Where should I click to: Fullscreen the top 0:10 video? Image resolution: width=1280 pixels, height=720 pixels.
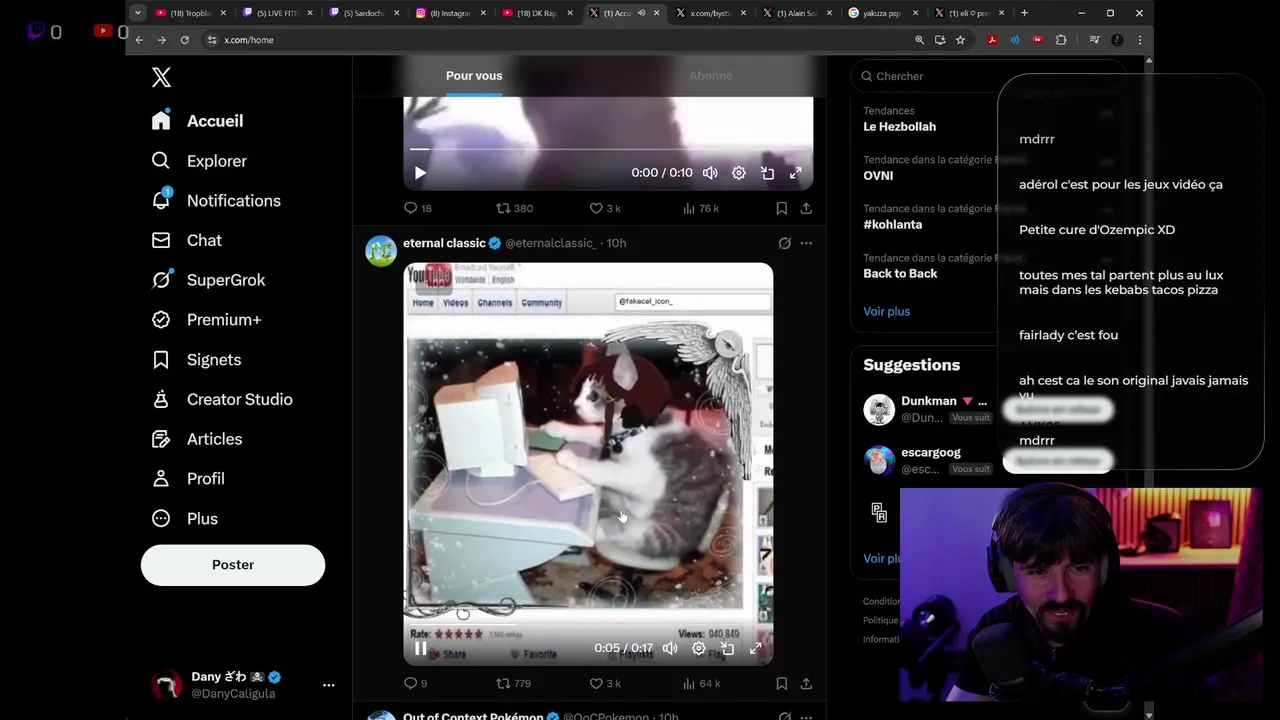796,173
